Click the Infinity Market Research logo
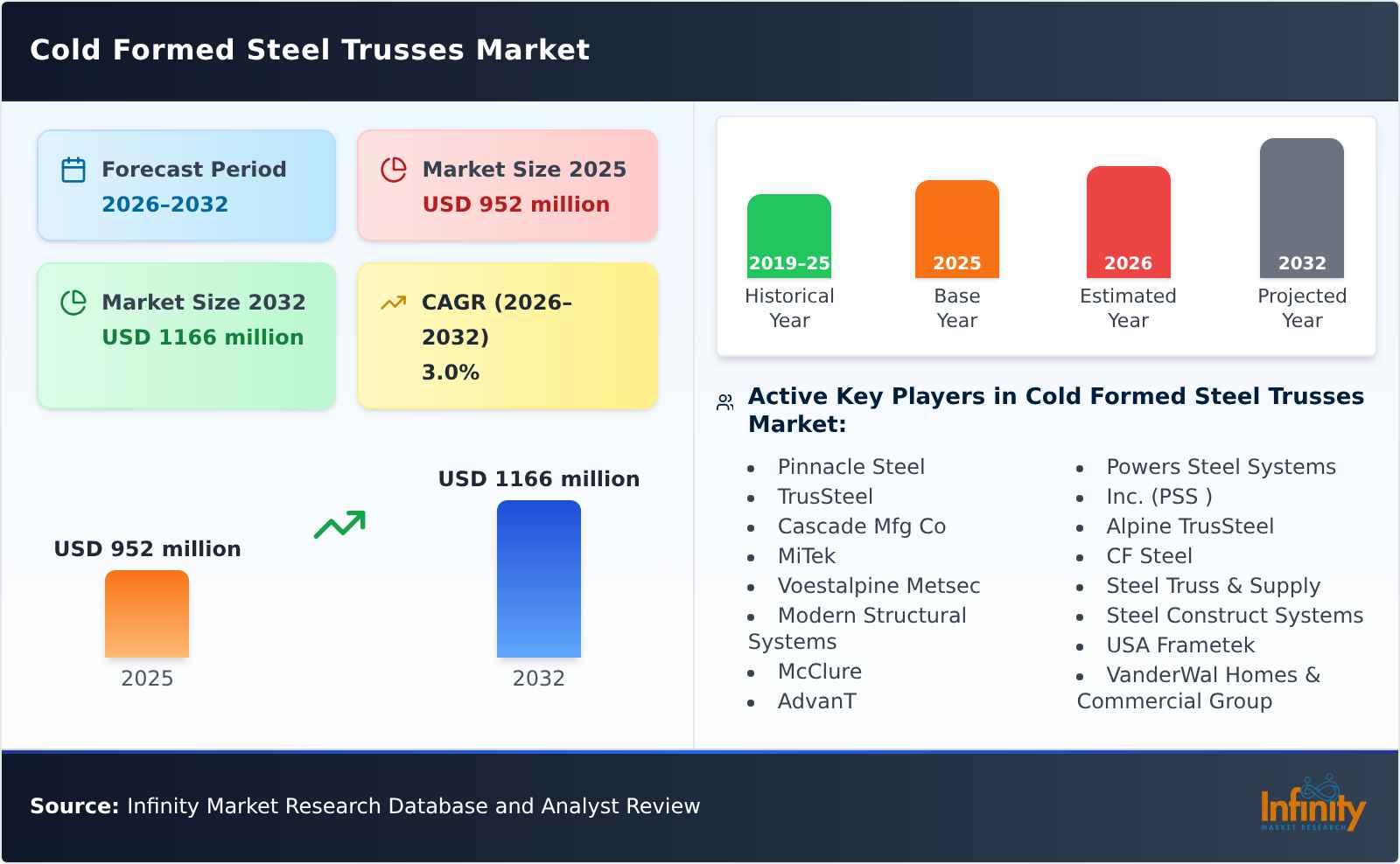1400x864 pixels. pos(1312,806)
